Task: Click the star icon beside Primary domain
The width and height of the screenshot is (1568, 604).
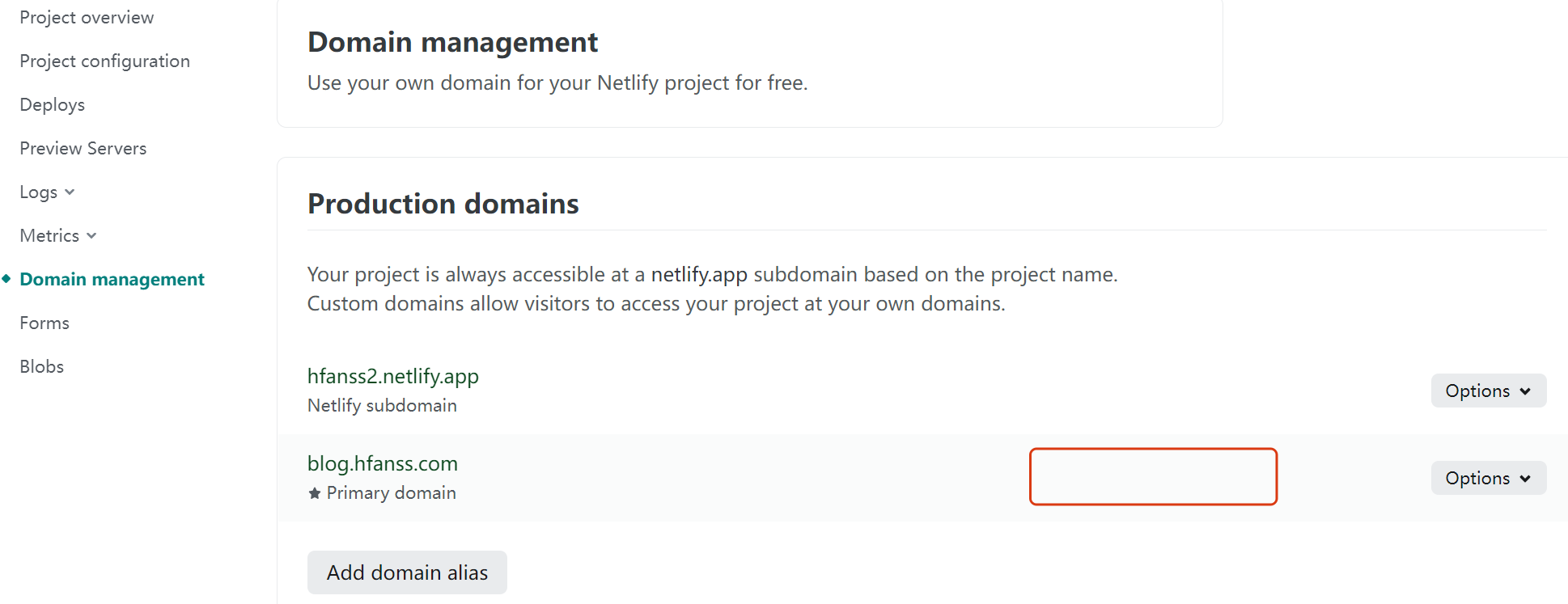Action: click(x=315, y=492)
